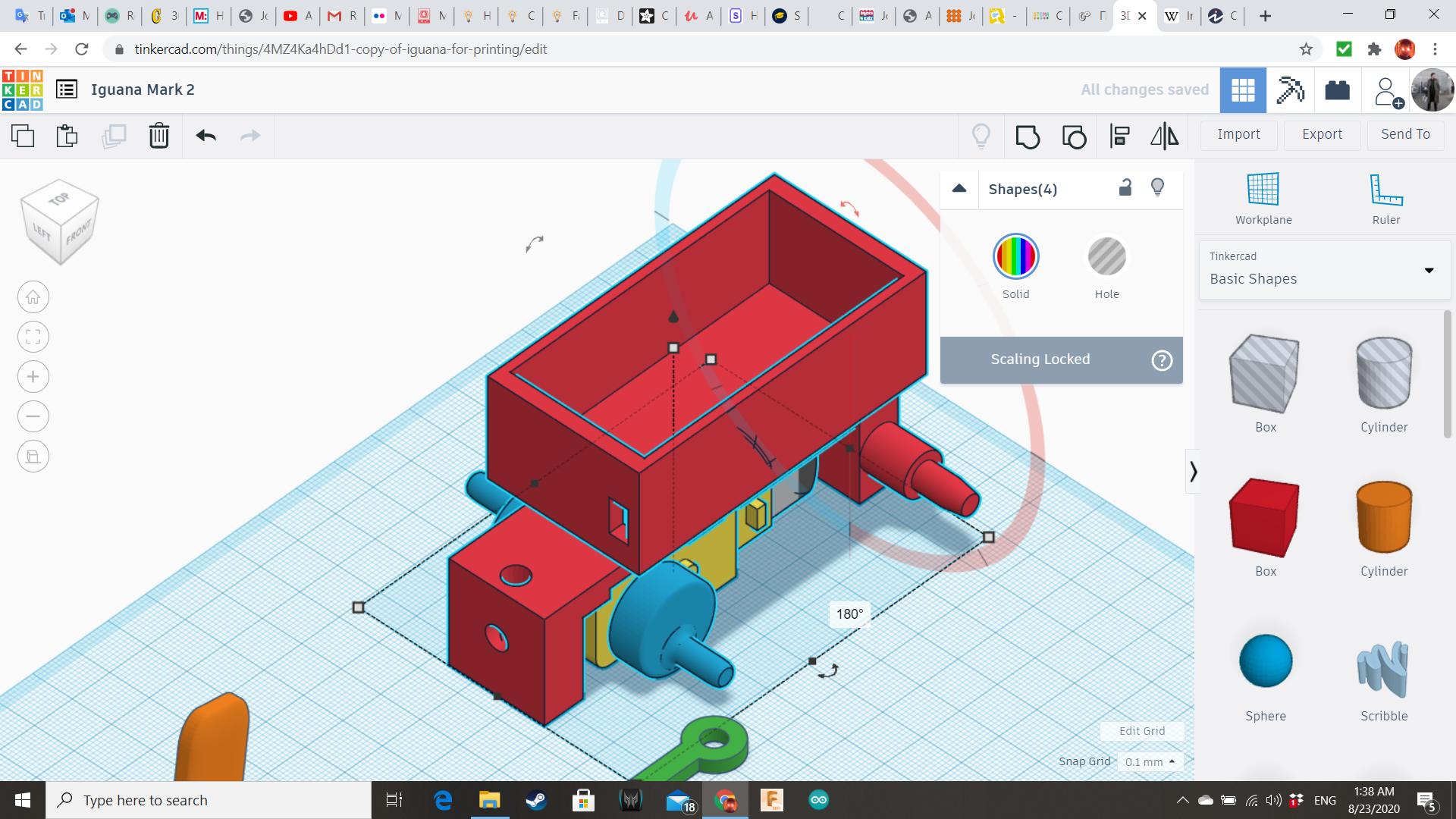Open the Snap Grid value dropdown
The image size is (1456, 819).
point(1150,761)
